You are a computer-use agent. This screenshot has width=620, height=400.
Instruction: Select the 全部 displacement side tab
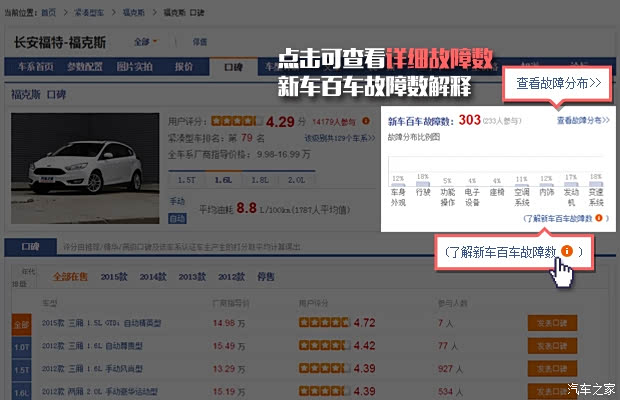tap(21, 325)
